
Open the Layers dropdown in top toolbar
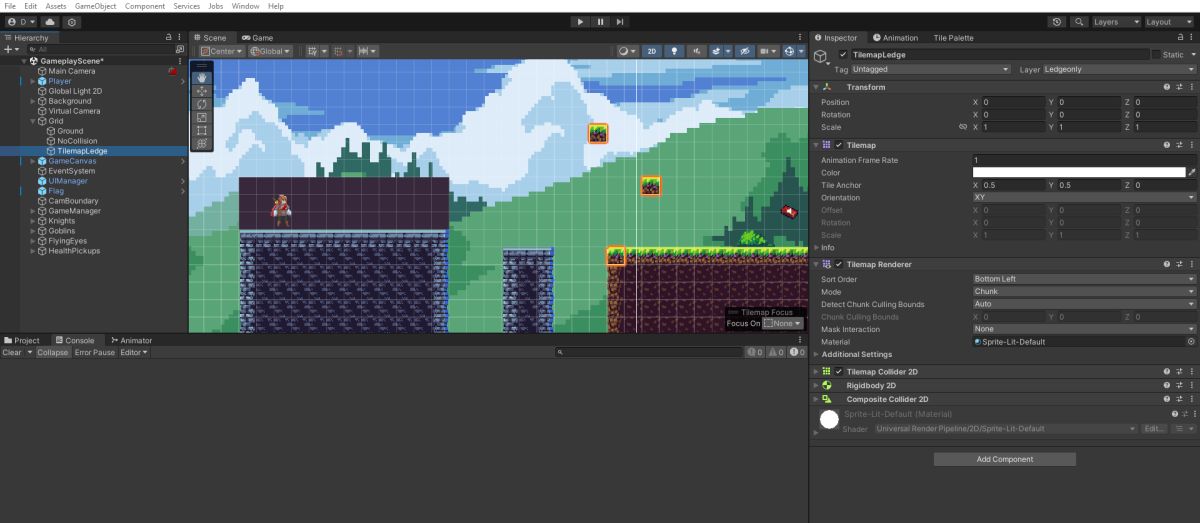pyautogui.click(x=1116, y=22)
